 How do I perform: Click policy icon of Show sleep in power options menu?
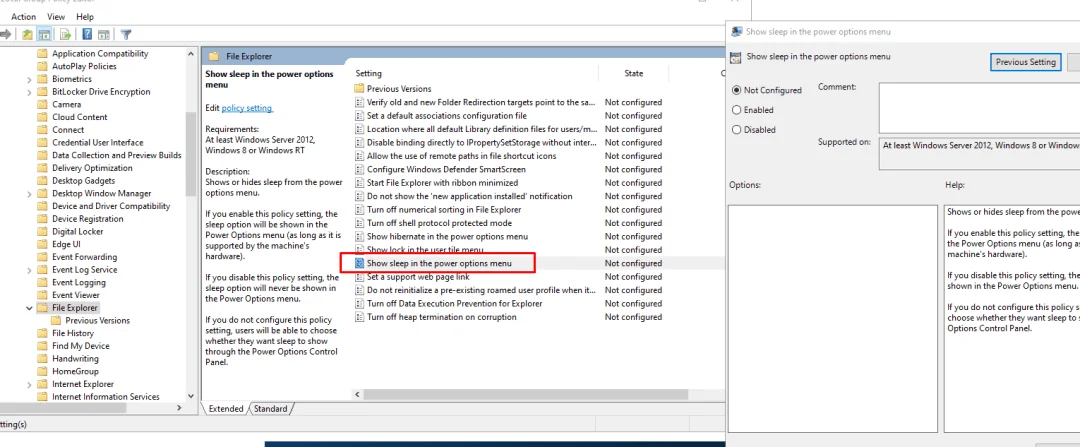pyautogui.click(x=359, y=263)
